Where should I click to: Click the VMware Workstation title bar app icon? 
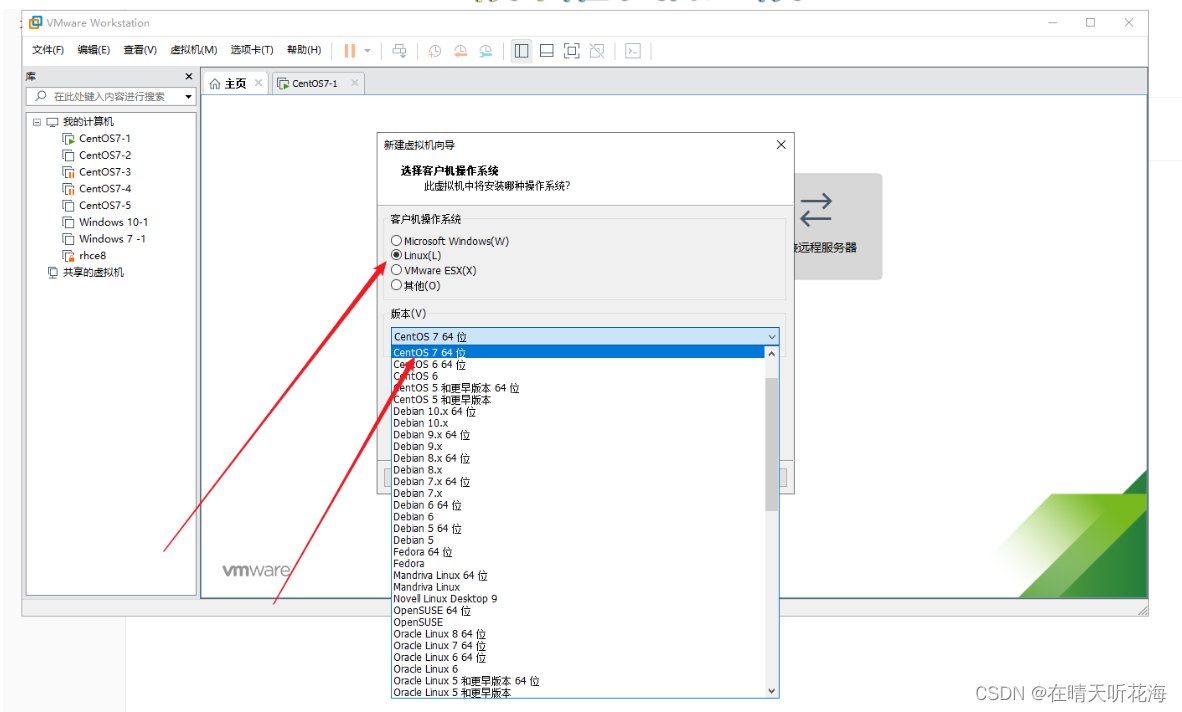[35, 23]
